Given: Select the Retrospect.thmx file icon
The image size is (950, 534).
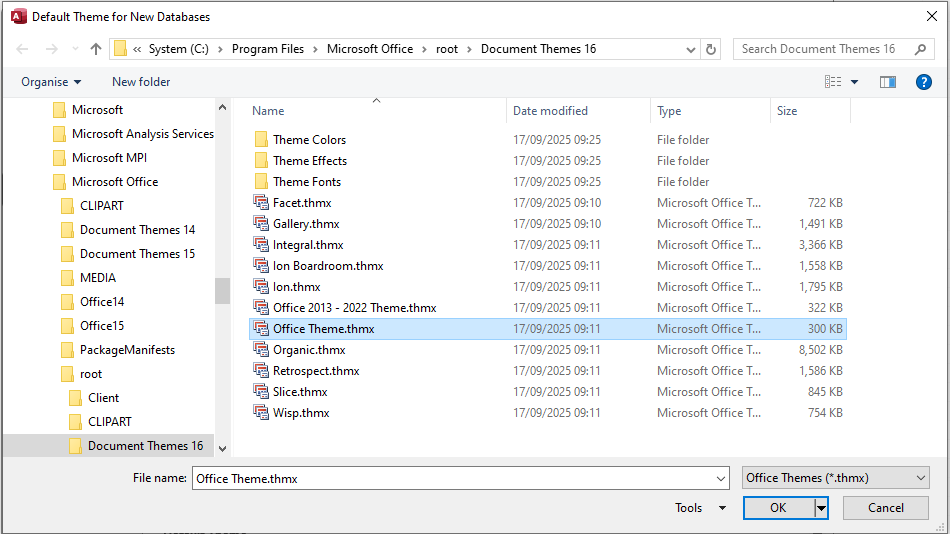Looking at the screenshot, I should pyautogui.click(x=261, y=371).
